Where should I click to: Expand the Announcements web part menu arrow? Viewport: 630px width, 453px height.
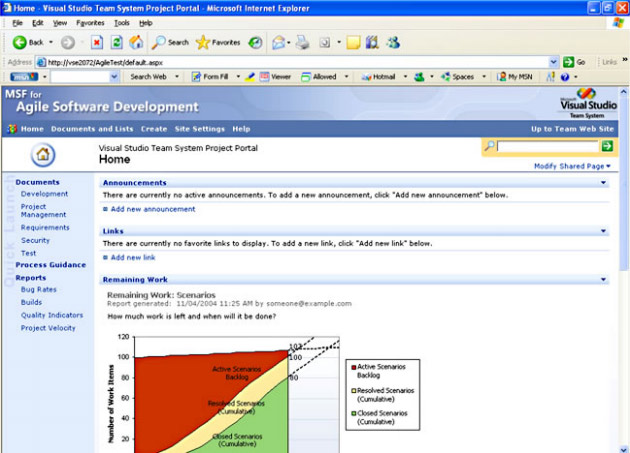(603, 182)
